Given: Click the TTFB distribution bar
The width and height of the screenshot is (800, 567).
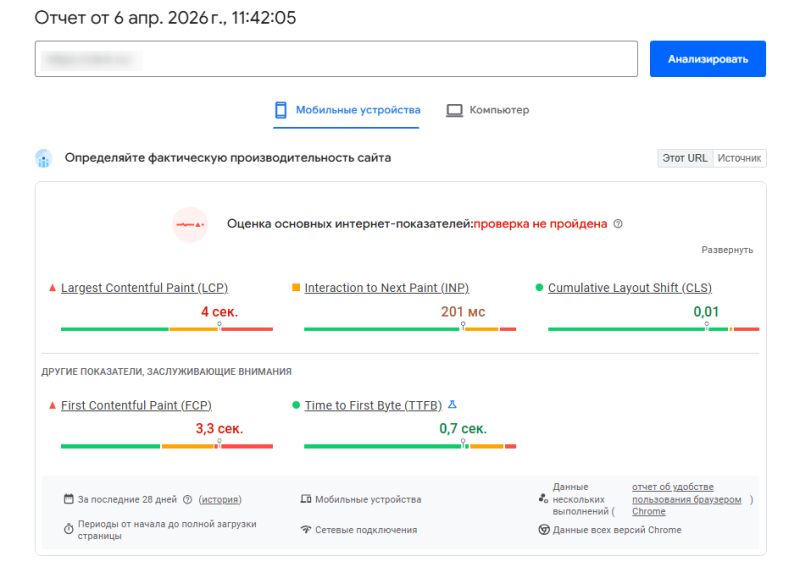Looking at the screenshot, I should [410, 447].
